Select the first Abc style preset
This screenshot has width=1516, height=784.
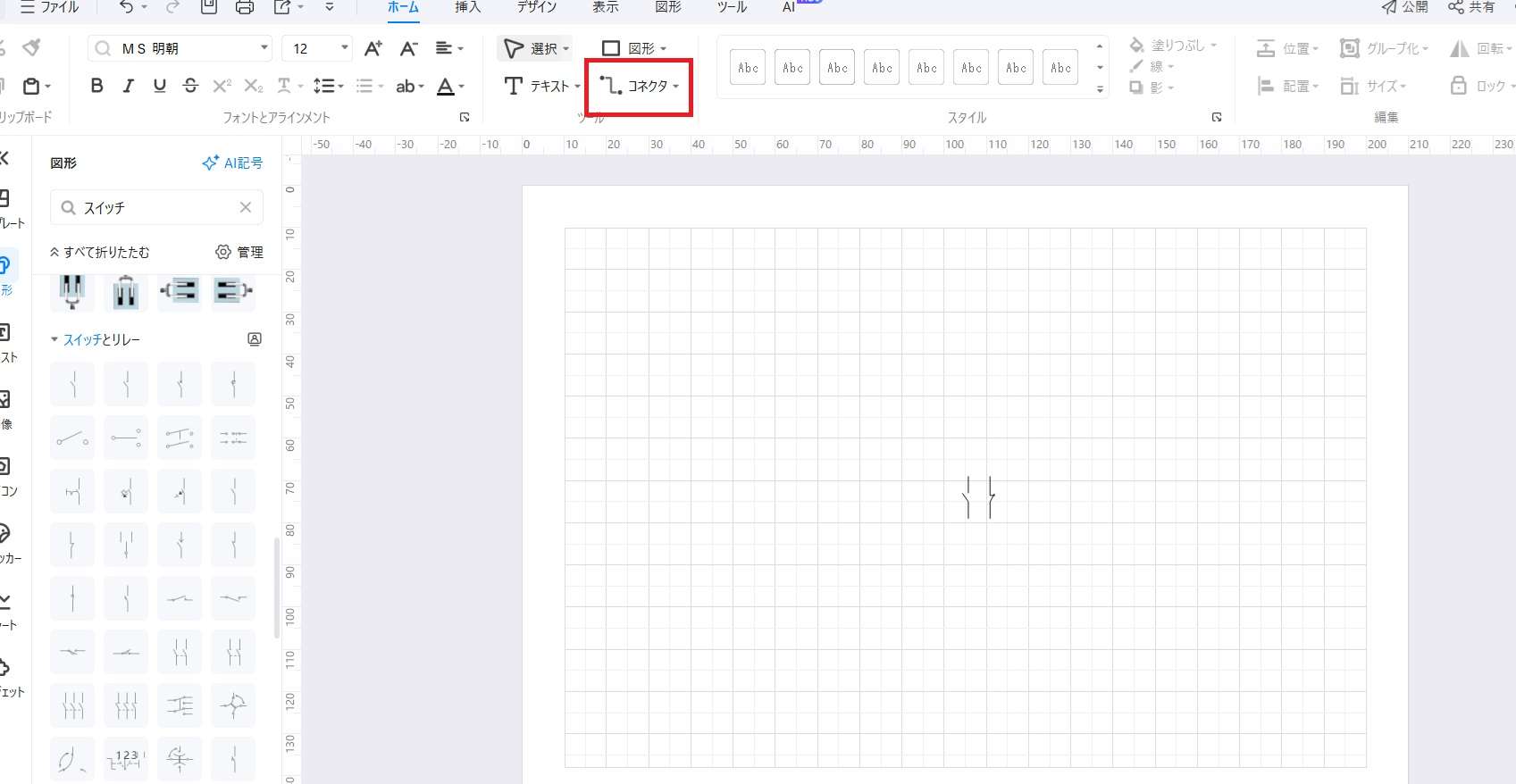pos(748,67)
